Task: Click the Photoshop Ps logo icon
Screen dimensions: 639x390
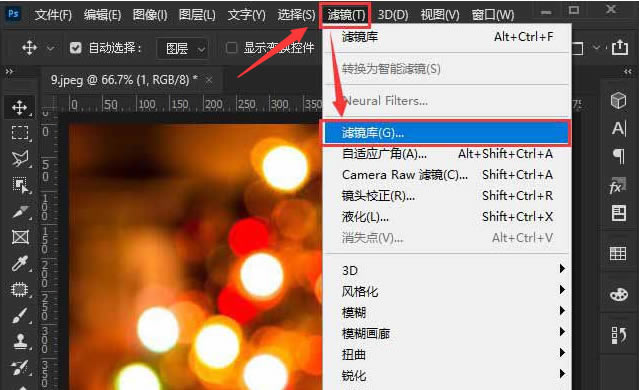Action: [x=13, y=14]
